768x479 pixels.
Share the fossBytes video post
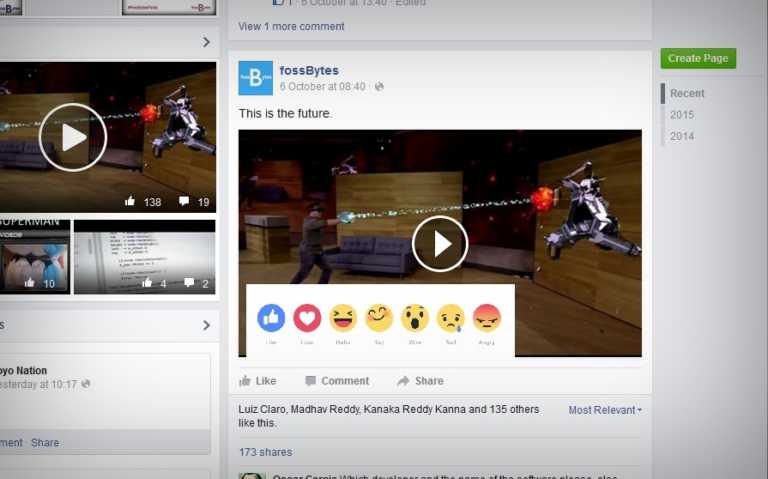click(x=420, y=381)
